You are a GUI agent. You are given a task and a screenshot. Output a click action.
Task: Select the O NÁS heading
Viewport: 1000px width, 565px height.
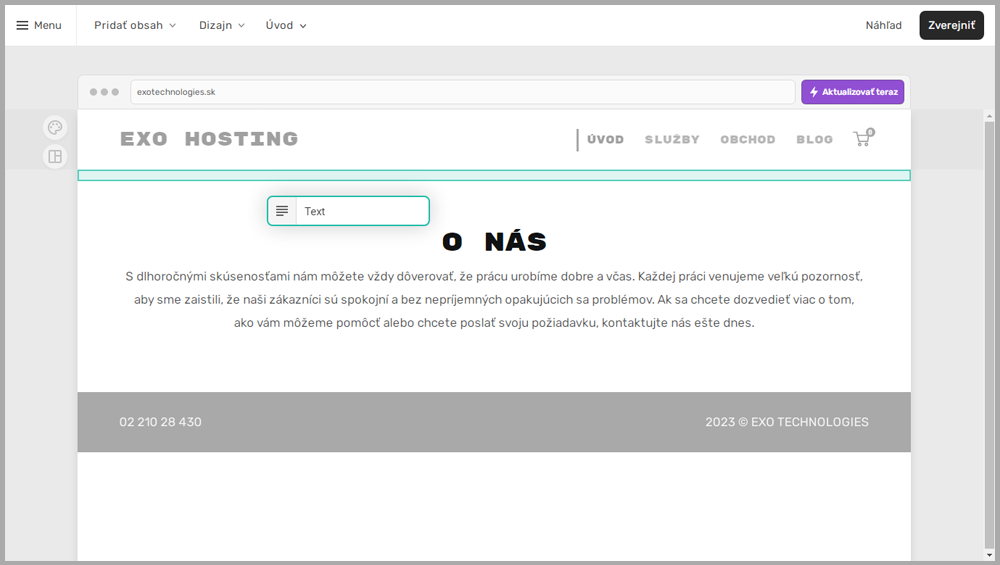click(x=494, y=242)
